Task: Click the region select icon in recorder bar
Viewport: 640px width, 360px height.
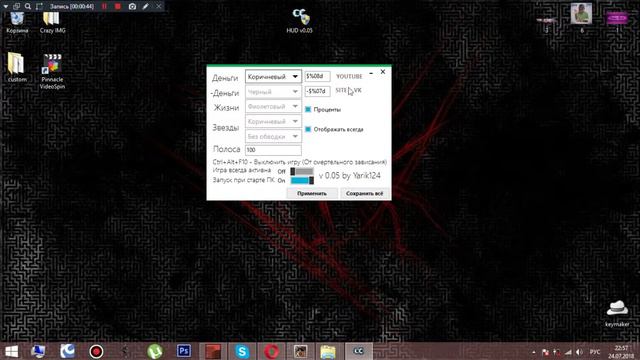Action: (x=39, y=7)
